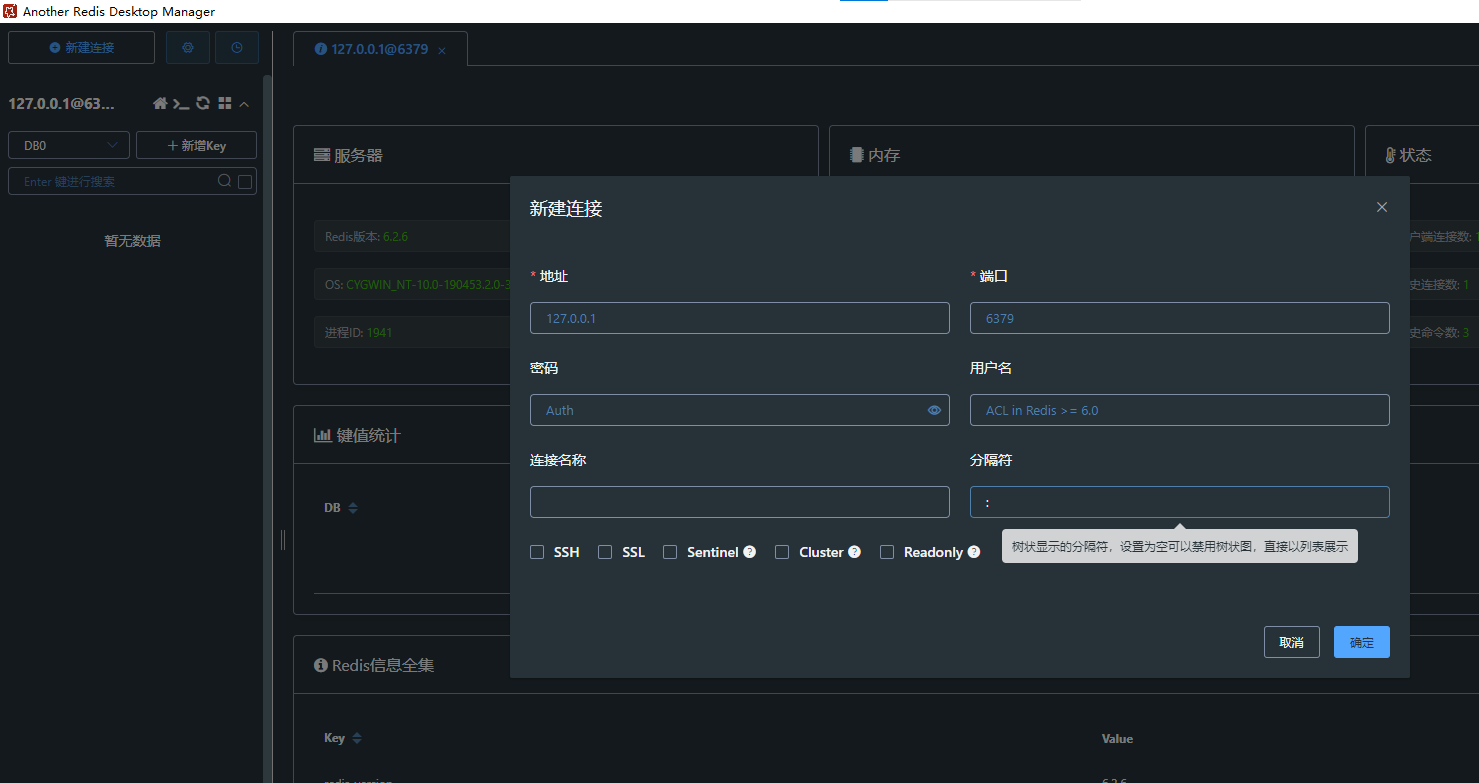Go to connection home icon
The image size is (1479, 783).
tap(160, 103)
